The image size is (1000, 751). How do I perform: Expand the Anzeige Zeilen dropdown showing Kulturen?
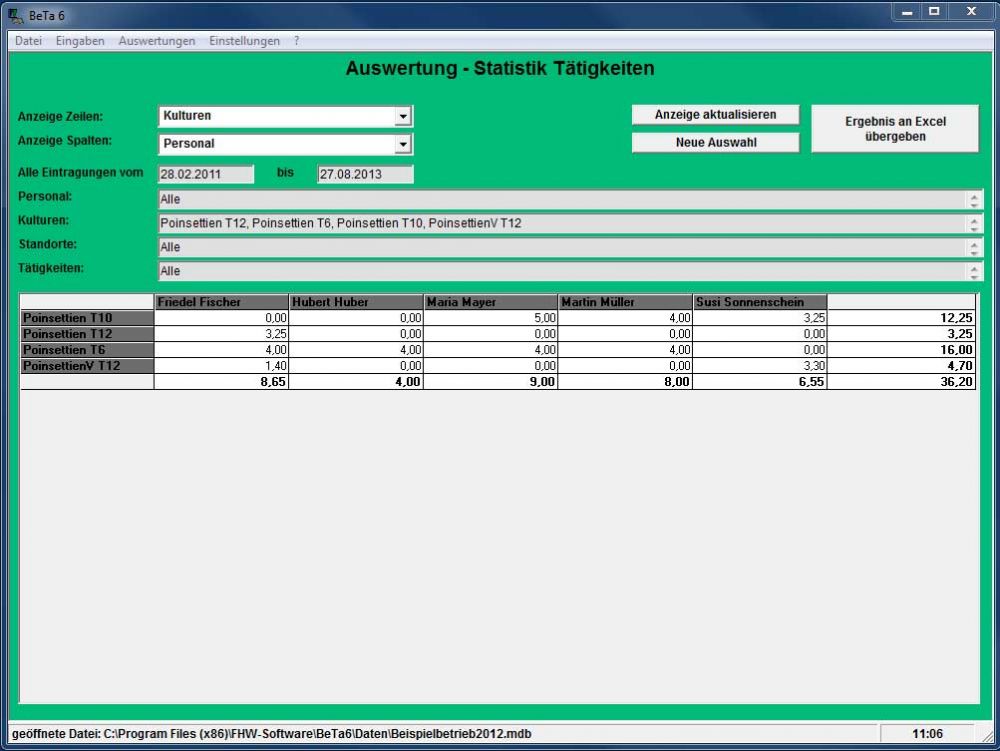403,116
